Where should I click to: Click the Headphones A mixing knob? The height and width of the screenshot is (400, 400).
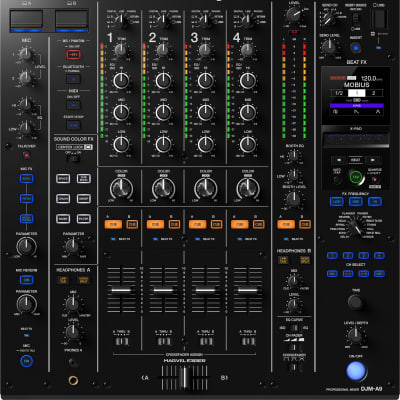pyautogui.click(x=72, y=304)
